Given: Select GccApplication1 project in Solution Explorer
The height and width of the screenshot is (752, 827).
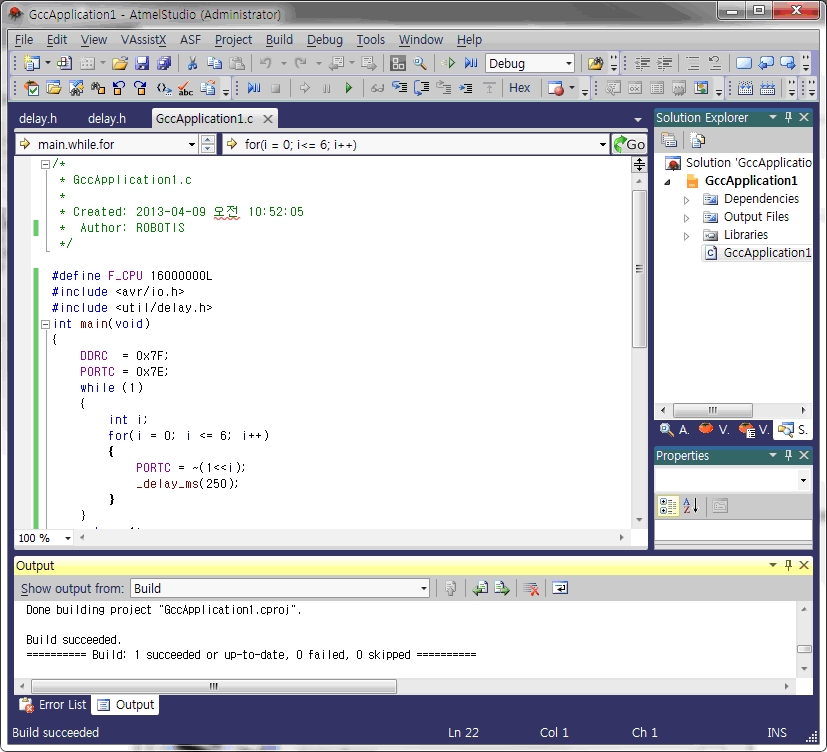Looking at the screenshot, I should [751, 181].
